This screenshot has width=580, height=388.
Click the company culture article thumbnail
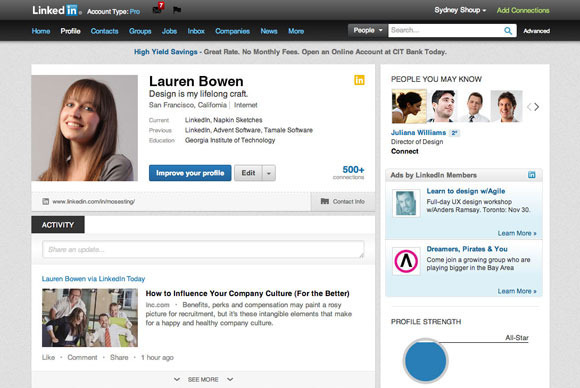click(x=90, y=318)
